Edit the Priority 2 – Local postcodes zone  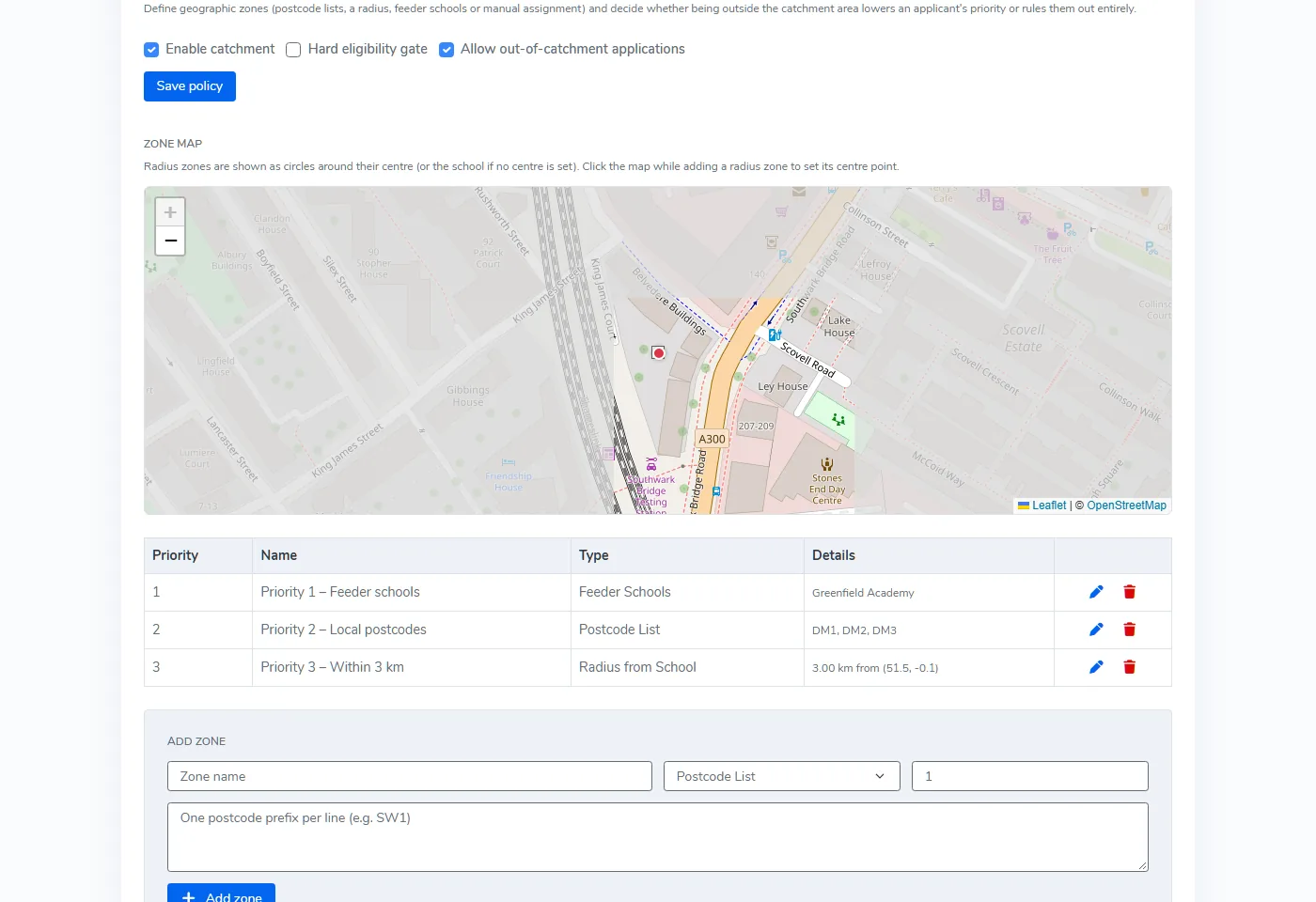pyautogui.click(x=1096, y=630)
